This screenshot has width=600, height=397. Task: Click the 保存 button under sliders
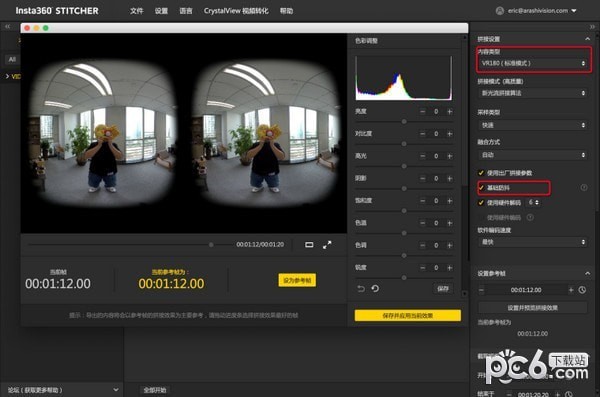[443, 288]
